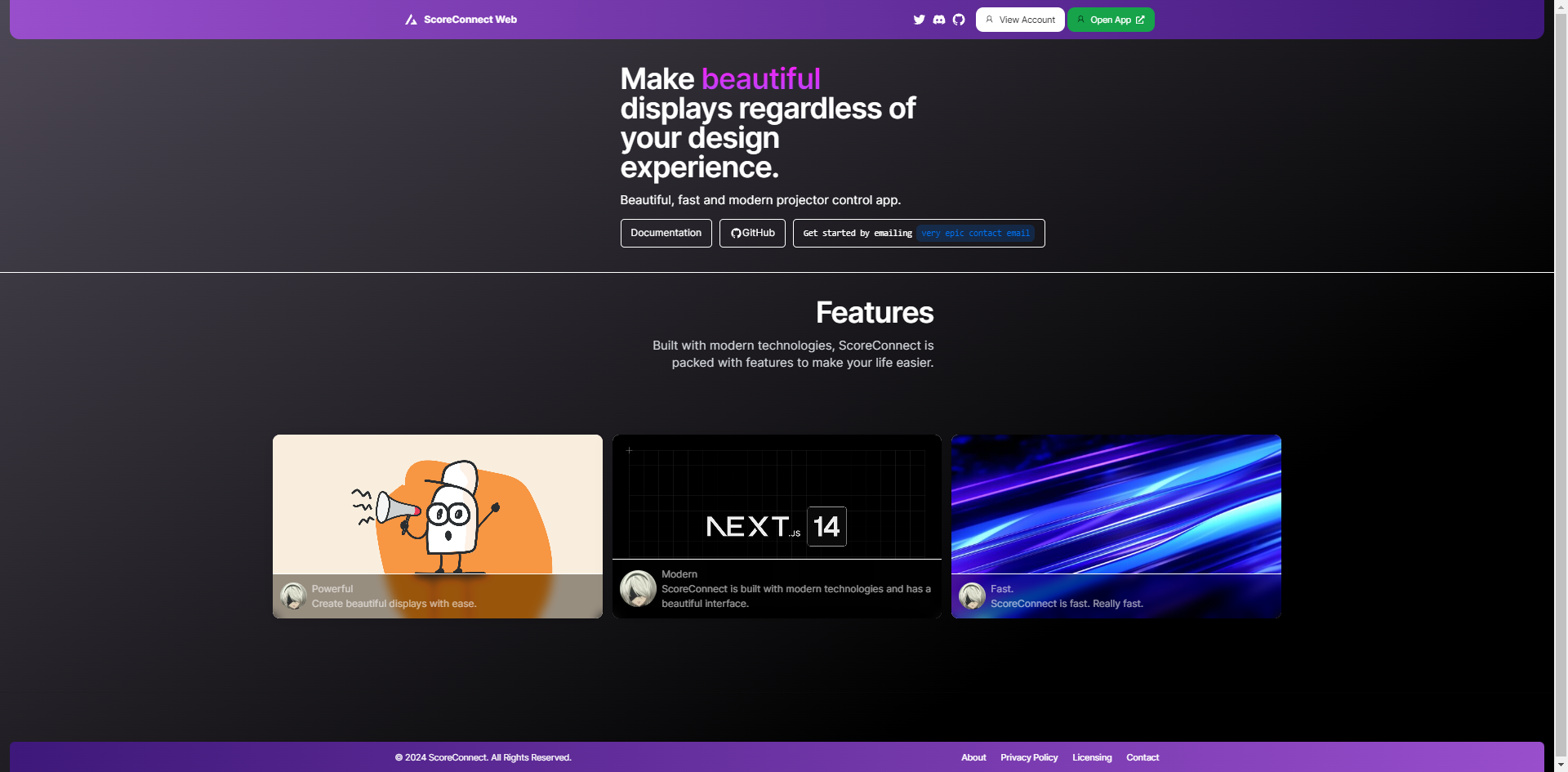Open the Twitter icon link in header
The image size is (1568, 772).
920,20
